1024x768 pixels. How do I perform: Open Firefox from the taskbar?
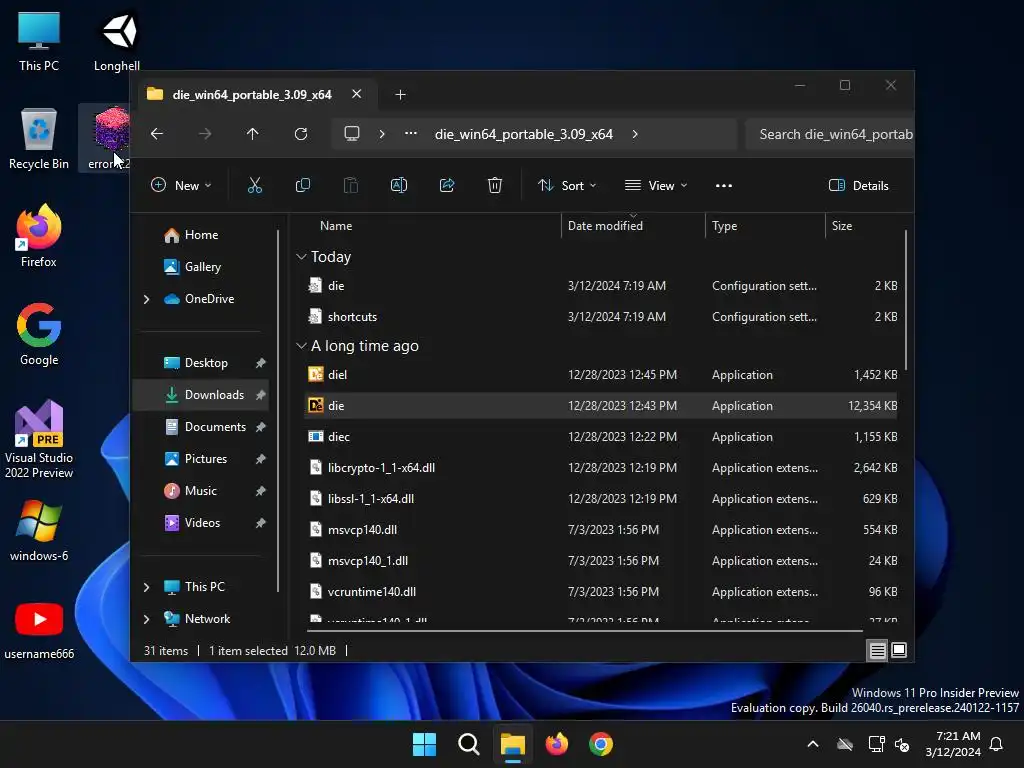tap(556, 744)
